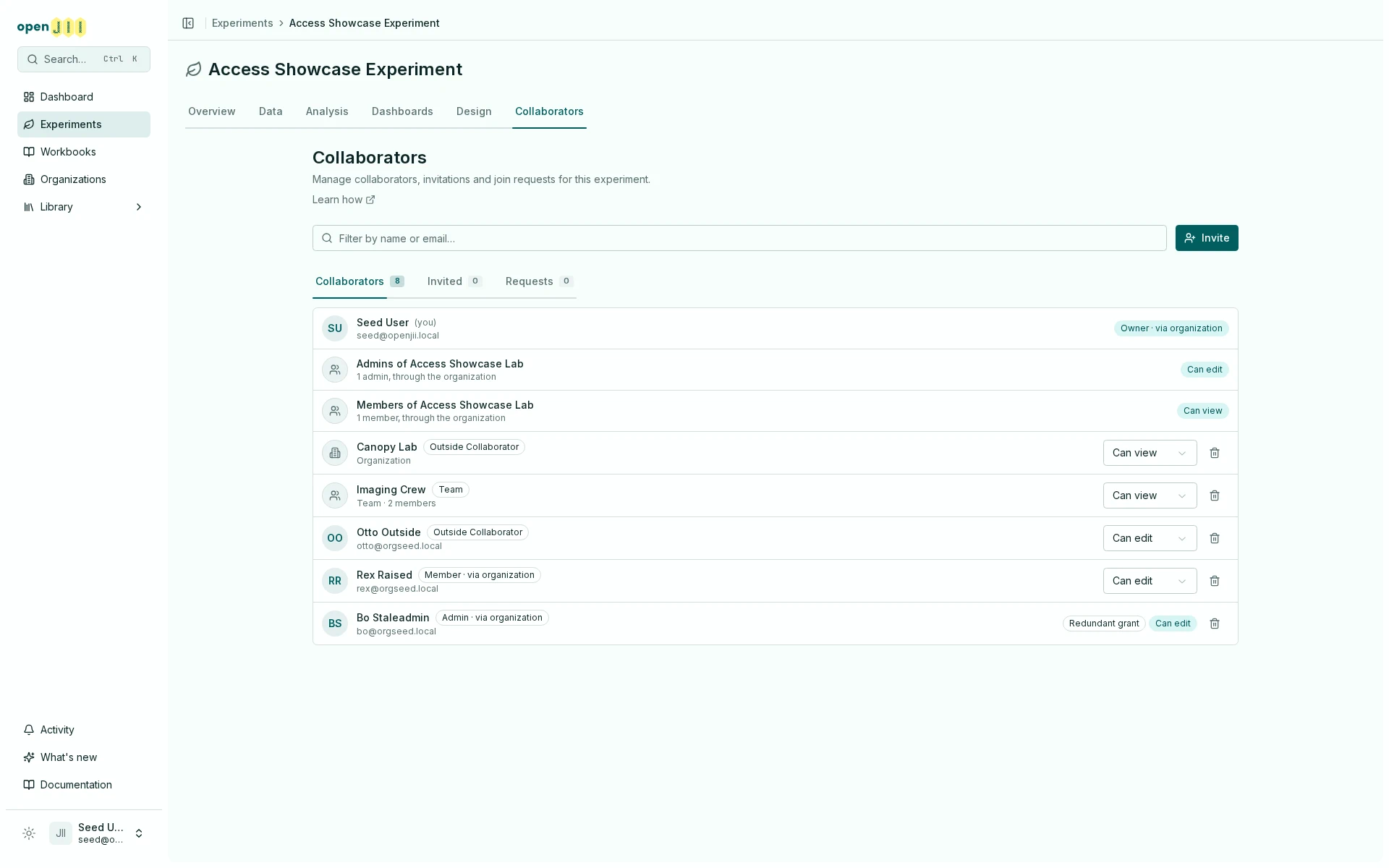Focus the Filter by name or email field
The height and width of the screenshot is (868, 1389).
coord(739,238)
